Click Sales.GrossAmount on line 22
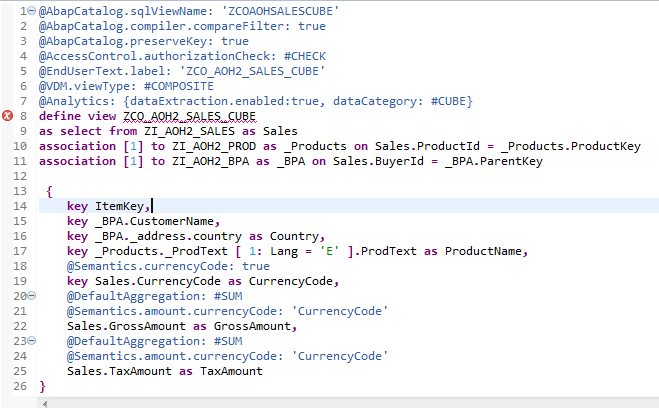Screen dimensions: 659x408 pyautogui.click(x=126, y=326)
